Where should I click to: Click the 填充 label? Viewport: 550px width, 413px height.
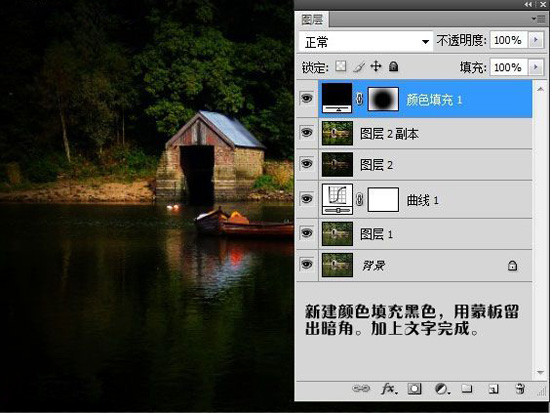473,67
